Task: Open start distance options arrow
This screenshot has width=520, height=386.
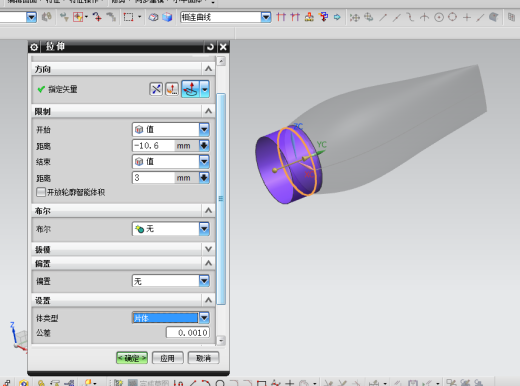Action: (x=204, y=146)
